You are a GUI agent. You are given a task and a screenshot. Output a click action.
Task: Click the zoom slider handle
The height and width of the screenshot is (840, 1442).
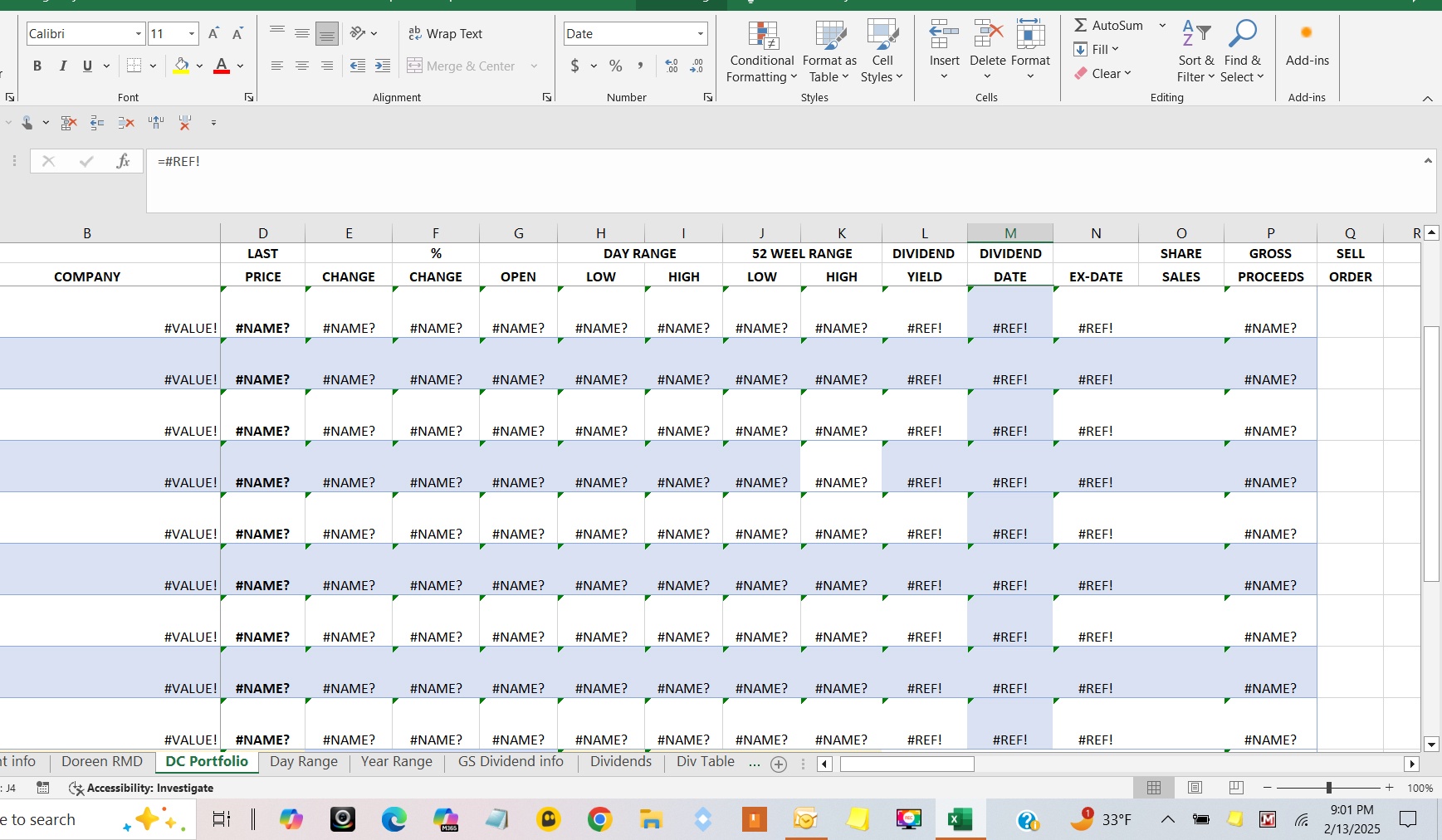tap(1329, 788)
